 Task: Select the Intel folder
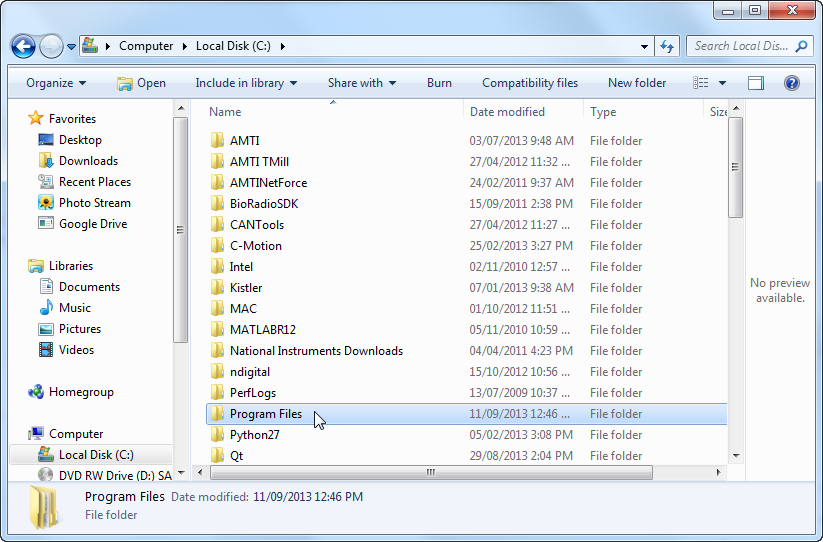[x=467, y=267]
